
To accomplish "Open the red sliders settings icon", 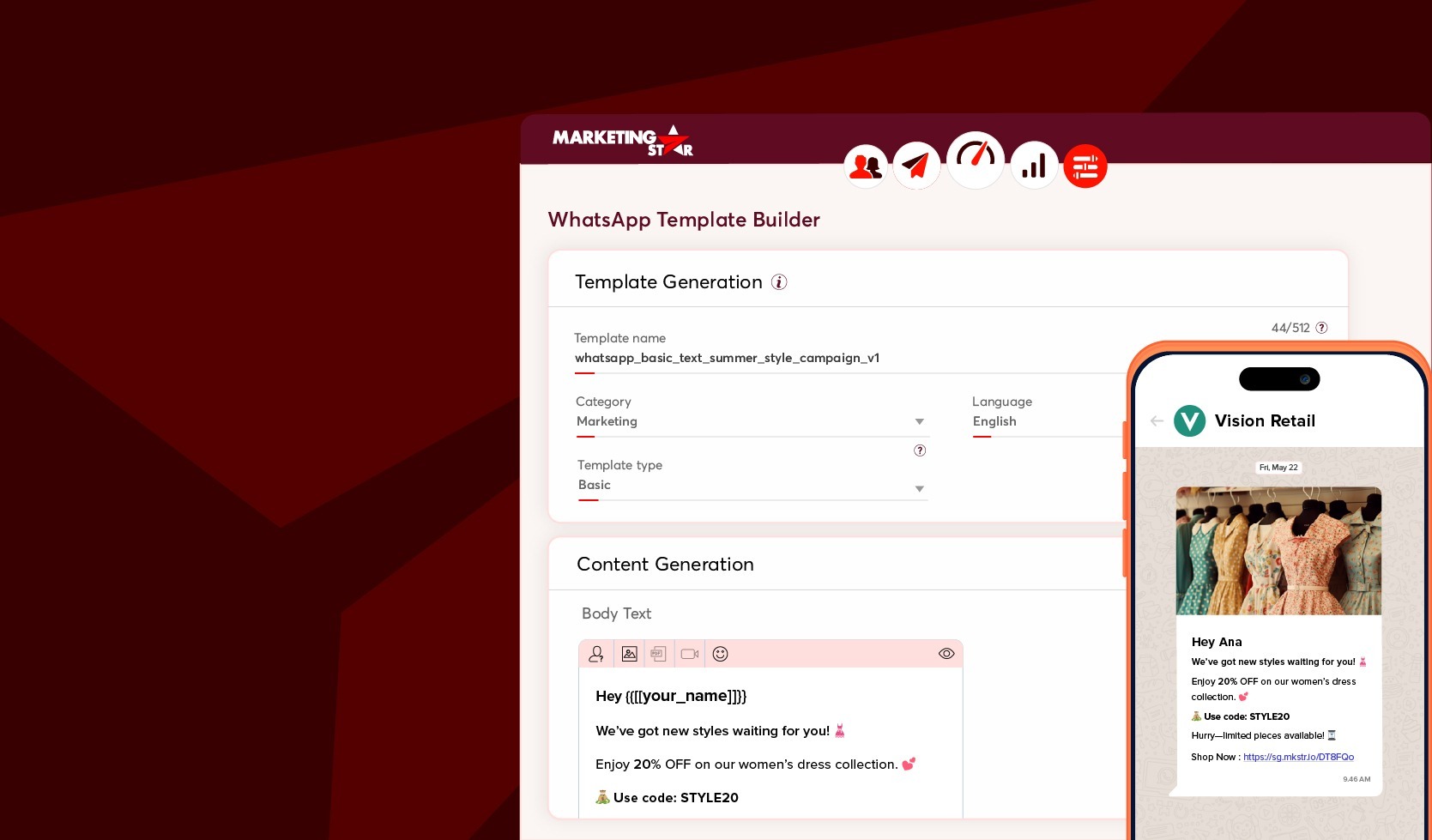I will (x=1085, y=166).
